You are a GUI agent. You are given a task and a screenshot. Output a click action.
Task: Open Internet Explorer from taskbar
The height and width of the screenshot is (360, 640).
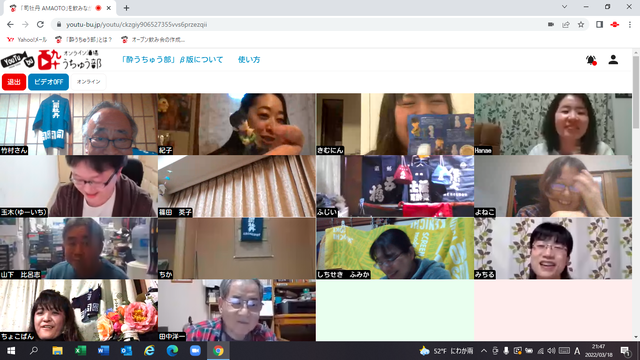pyautogui.click(x=149, y=351)
